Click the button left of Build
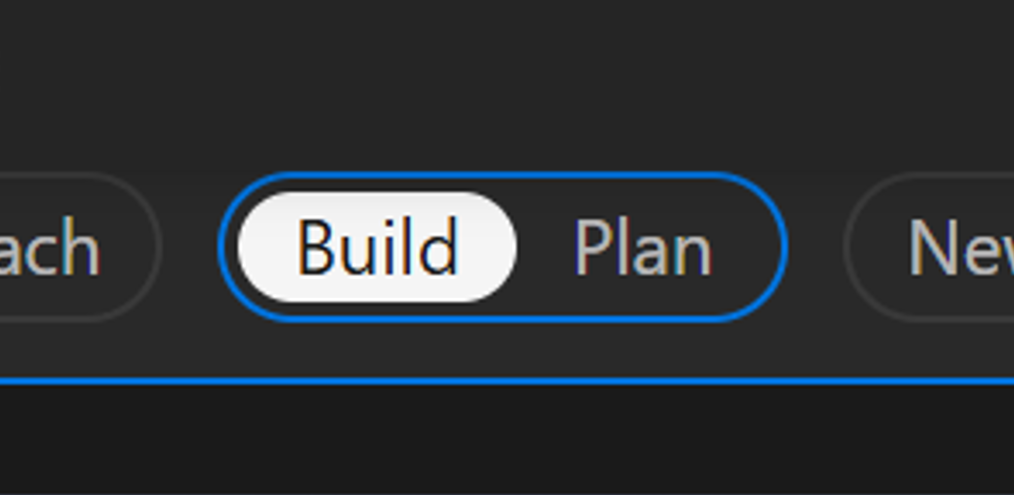This screenshot has height=495, width=1014. (x=62, y=248)
